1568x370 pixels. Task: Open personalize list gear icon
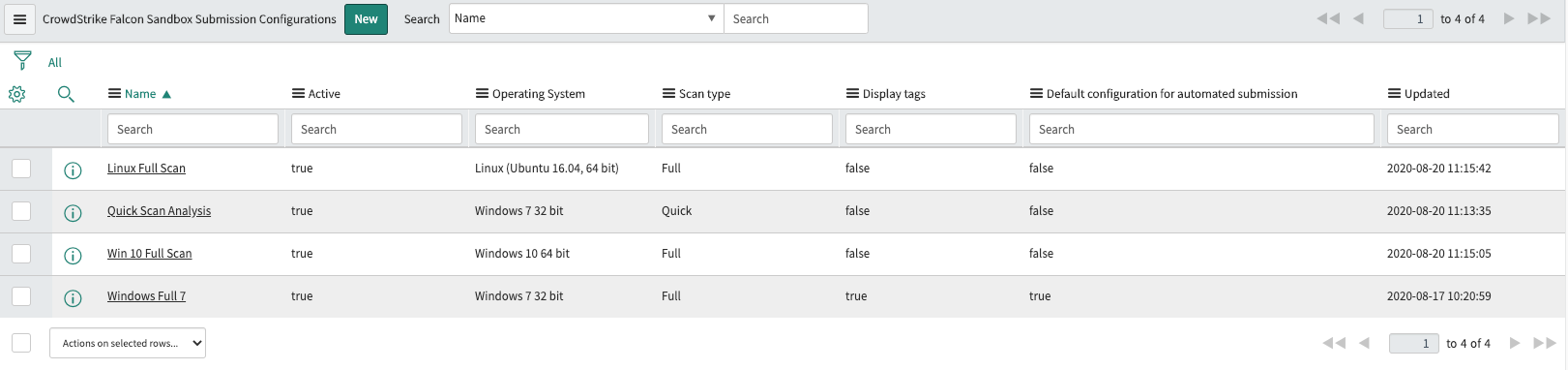pos(16,94)
